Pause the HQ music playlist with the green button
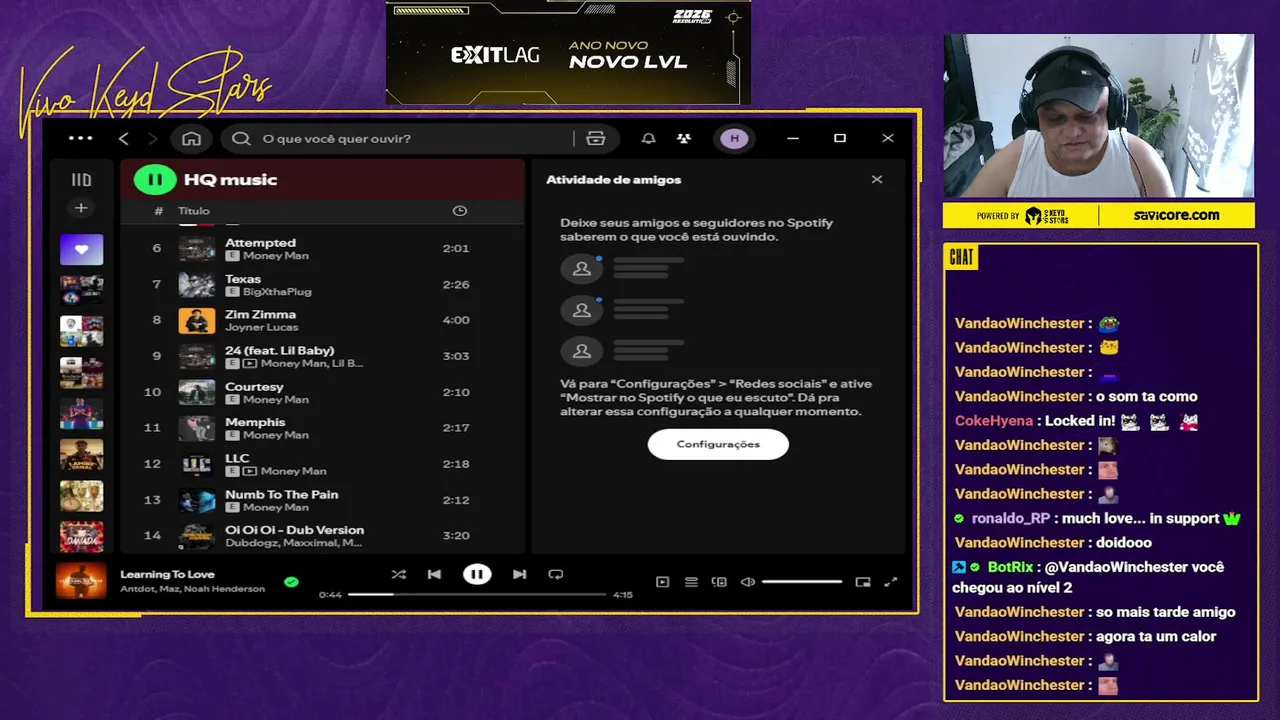 coord(155,180)
